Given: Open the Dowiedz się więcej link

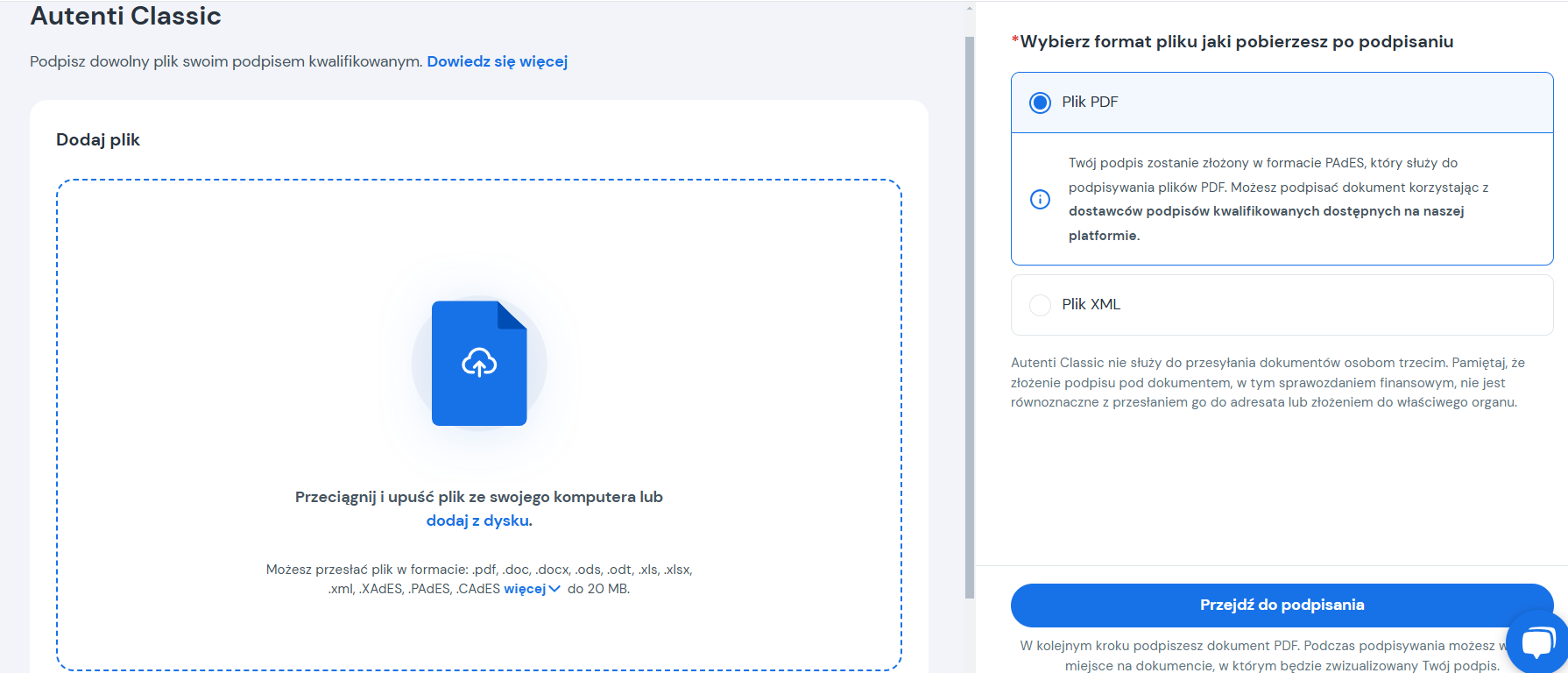Looking at the screenshot, I should coord(498,61).
